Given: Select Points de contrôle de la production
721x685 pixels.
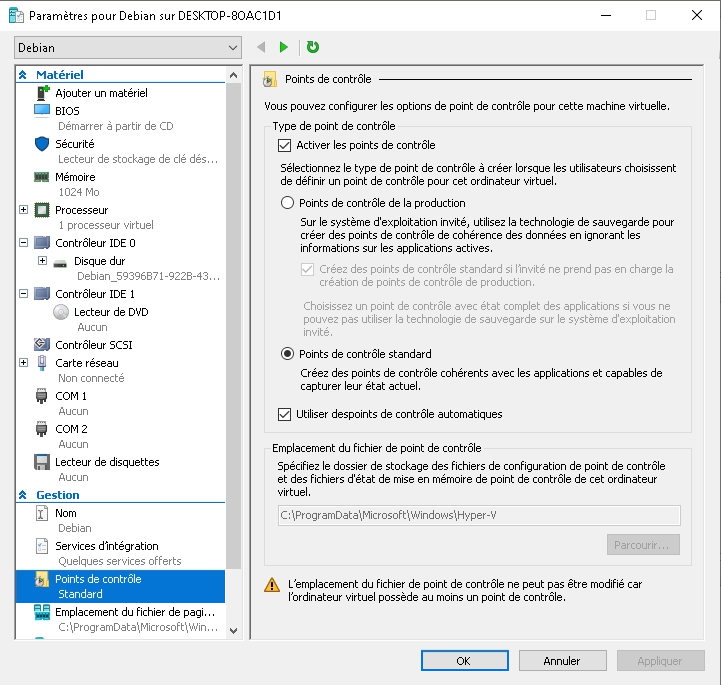Looking at the screenshot, I should [288, 203].
